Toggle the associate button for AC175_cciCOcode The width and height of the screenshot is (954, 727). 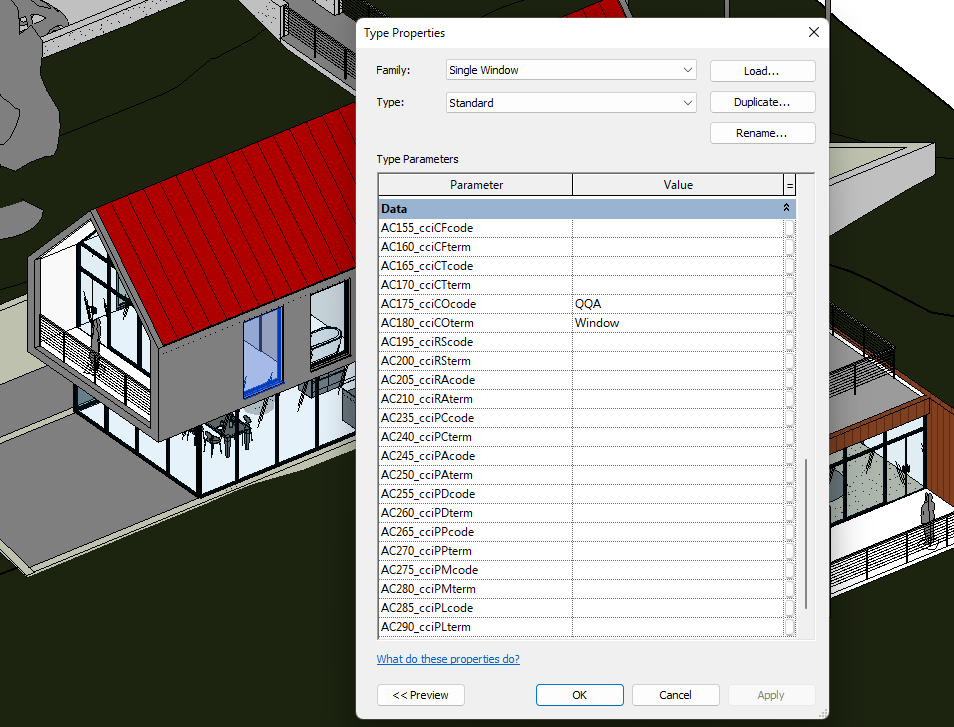789,304
